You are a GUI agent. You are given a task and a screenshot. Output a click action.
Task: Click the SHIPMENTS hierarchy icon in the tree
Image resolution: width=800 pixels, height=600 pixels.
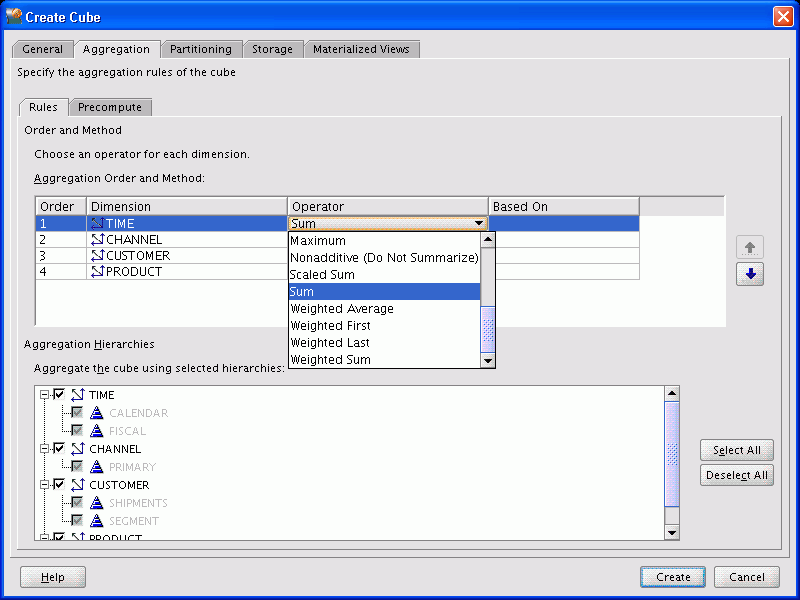pos(98,502)
